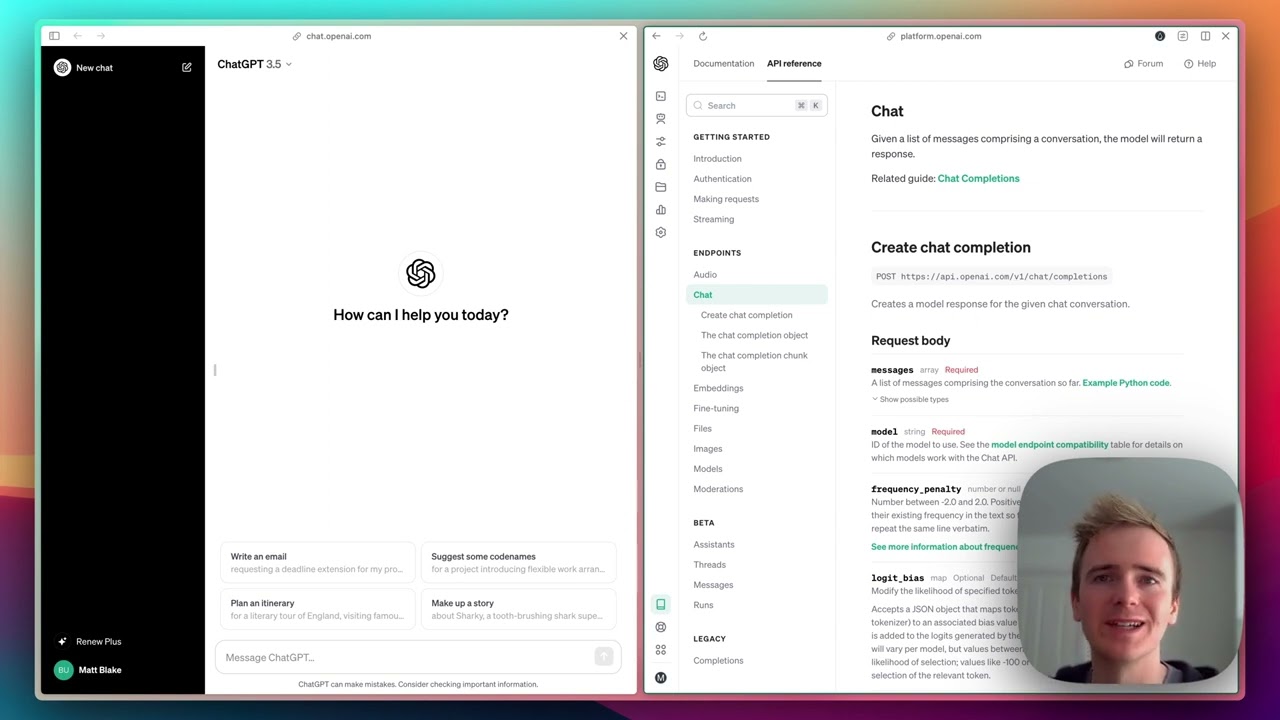Open the Usage bar chart icon
Screen dimensions: 1280x720
[x=660, y=209]
